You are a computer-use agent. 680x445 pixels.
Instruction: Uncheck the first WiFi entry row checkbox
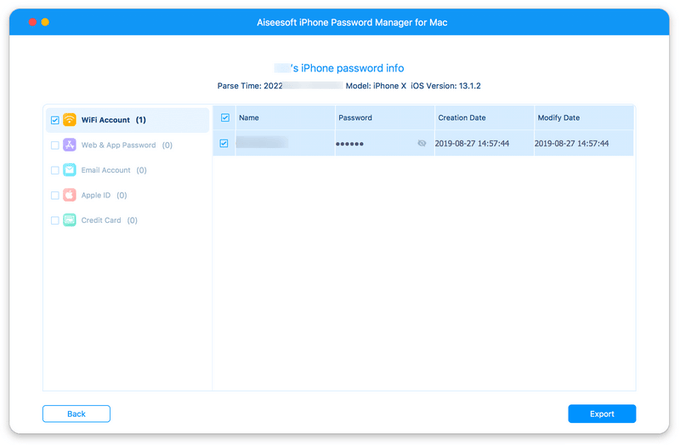(x=225, y=144)
